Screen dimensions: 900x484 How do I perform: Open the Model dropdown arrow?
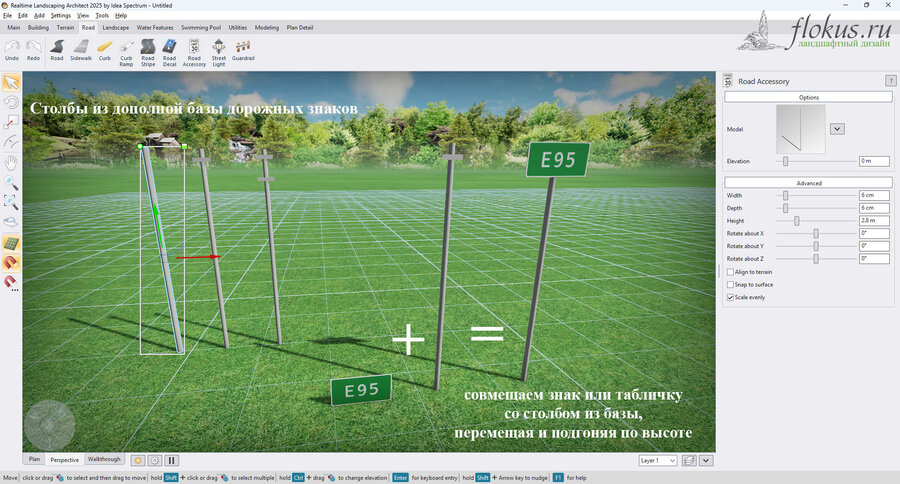tap(837, 129)
